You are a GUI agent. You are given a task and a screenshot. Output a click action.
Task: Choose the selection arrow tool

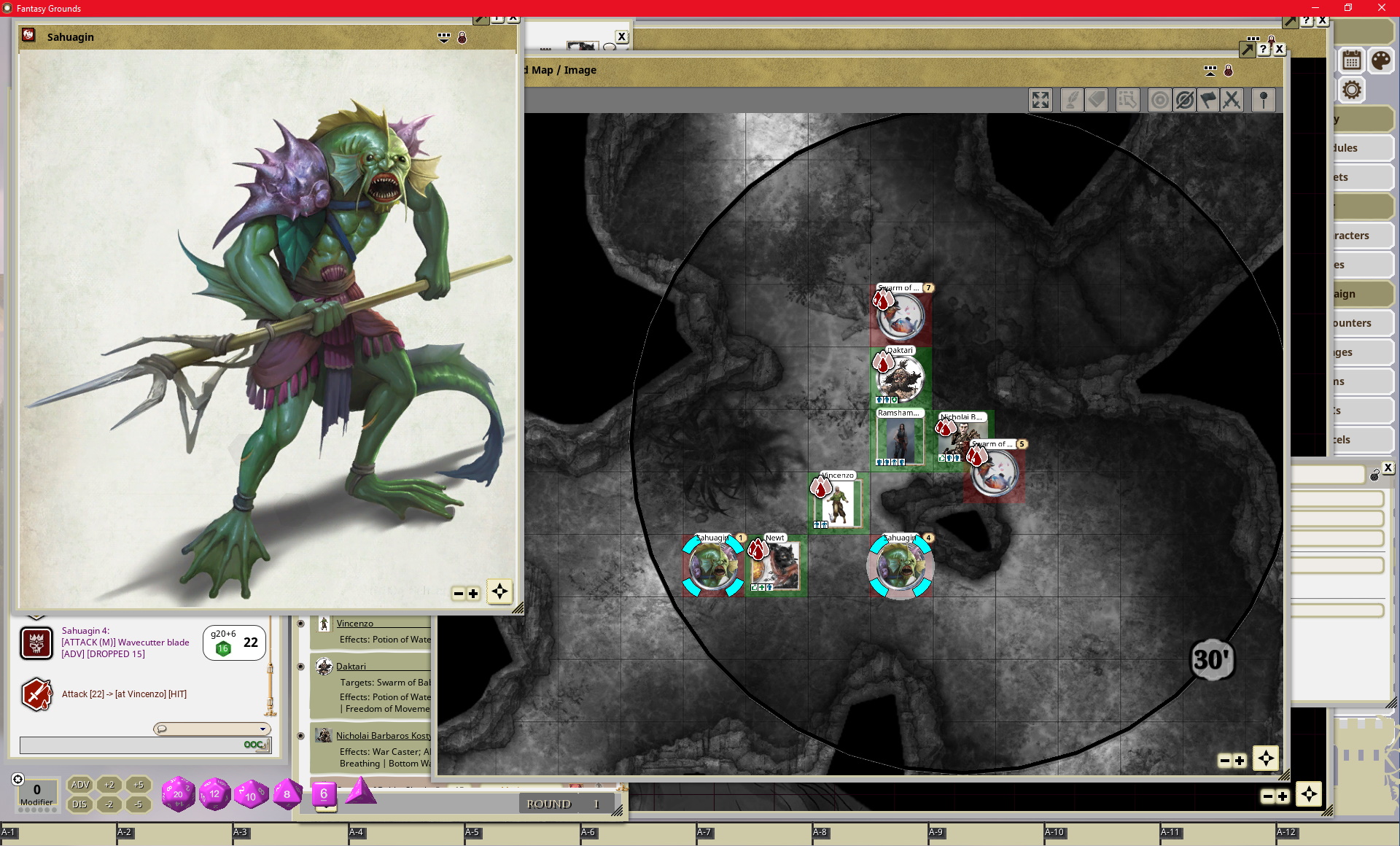click(1127, 100)
